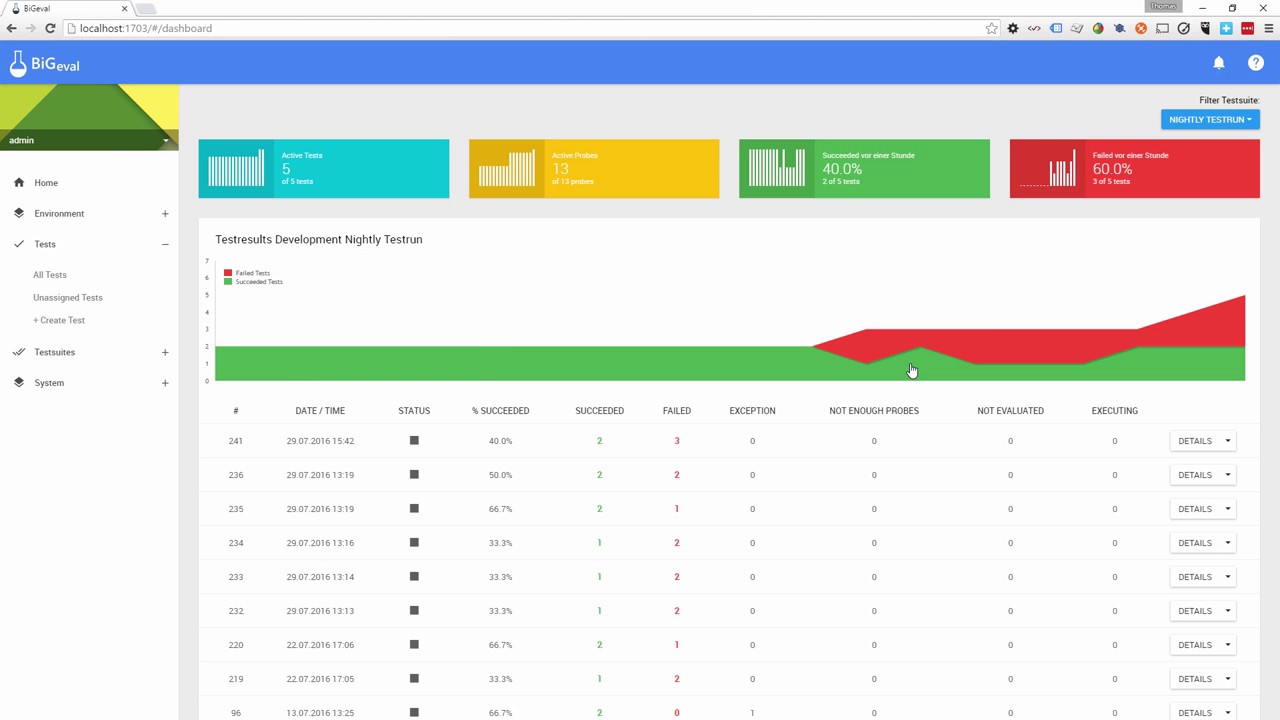Reload the page with browser refresh icon
1280x720 pixels.
pyautogui.click(x=50, y=28)
